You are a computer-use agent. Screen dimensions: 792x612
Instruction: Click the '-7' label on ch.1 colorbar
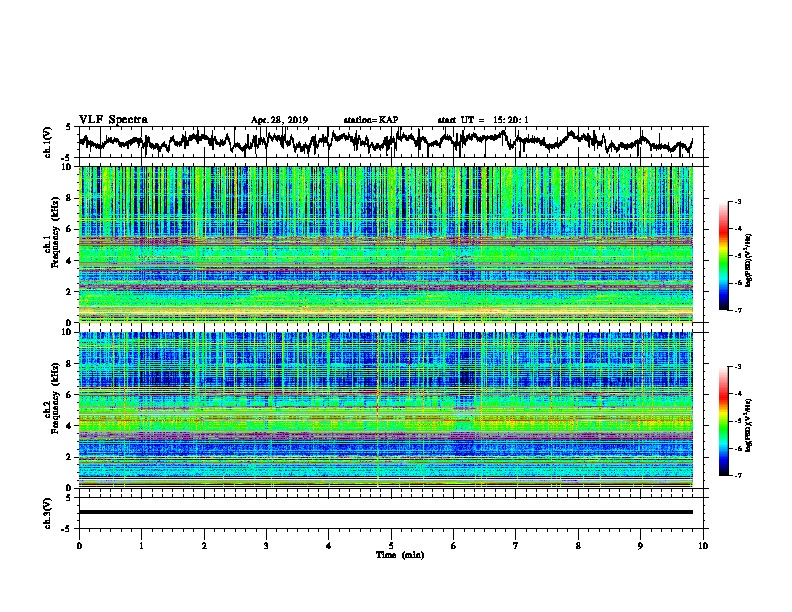click(738, 310)
